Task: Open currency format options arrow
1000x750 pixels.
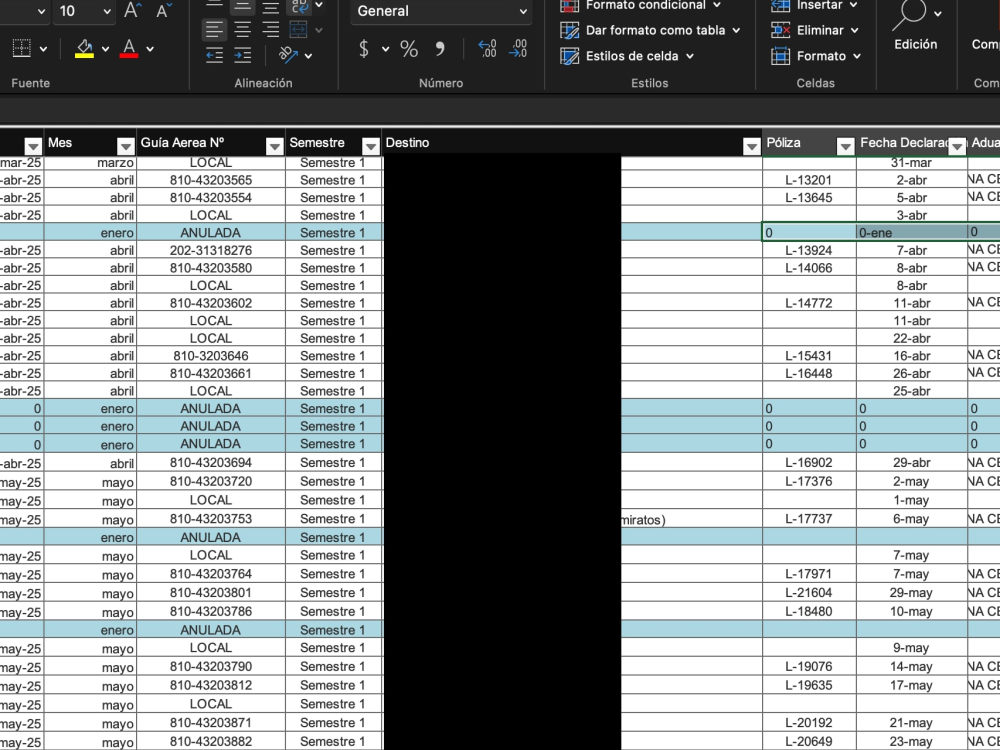Action: [x=385, y=48]
